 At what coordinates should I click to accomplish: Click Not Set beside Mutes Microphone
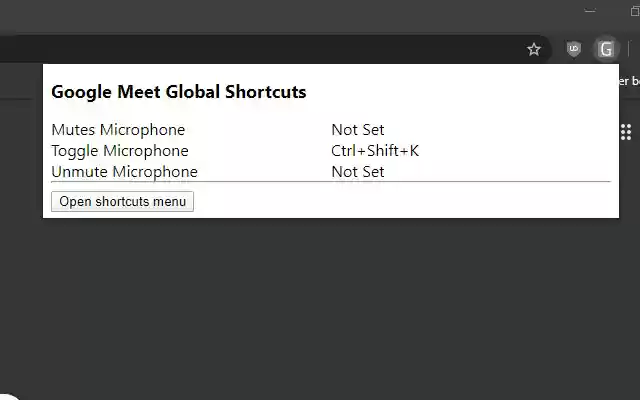pyautogui.click(x=358, y=130)
